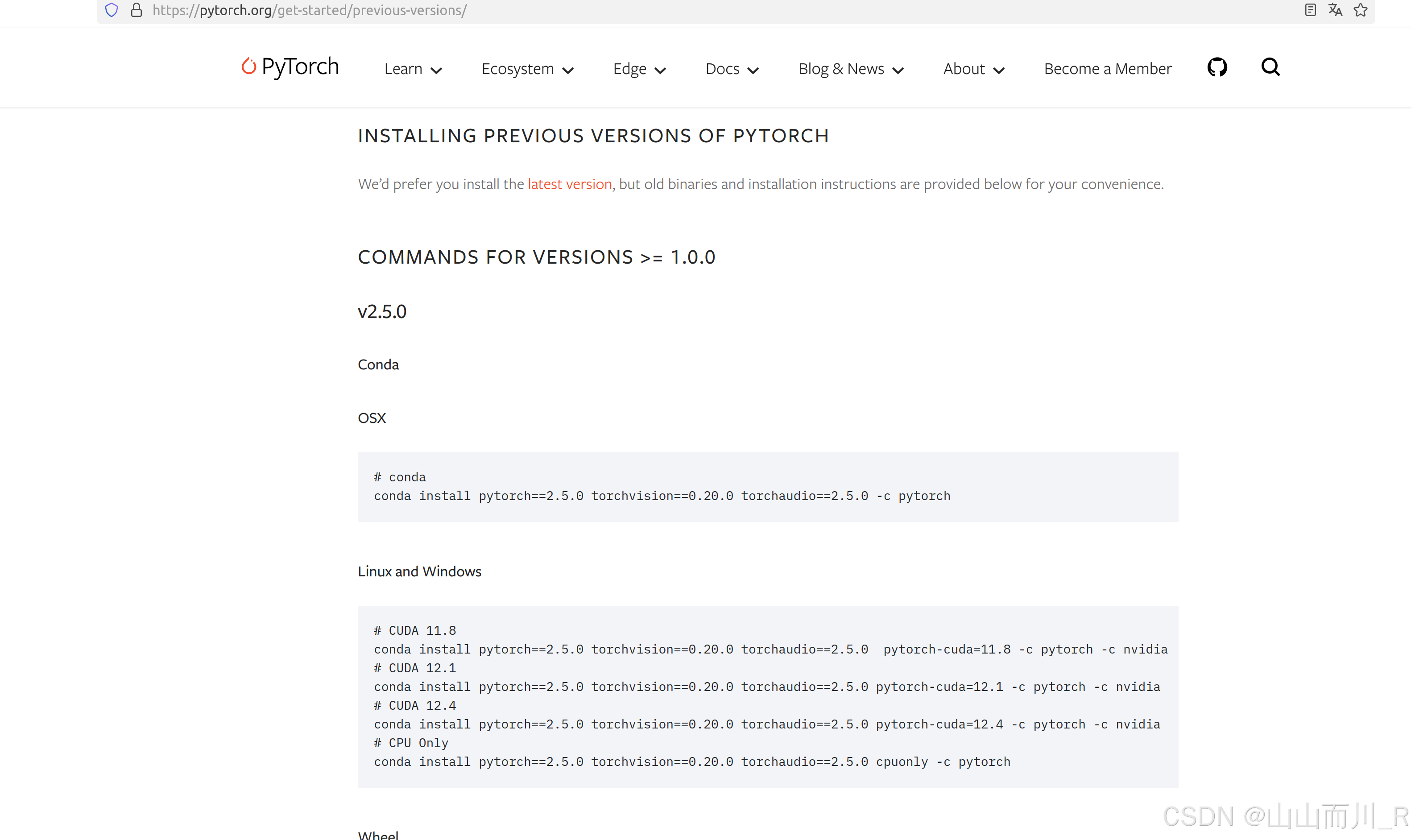This screenshot has width=1411, height=840.
Task: Click the PyTorch flame logo
Action: pyautogui.click(x=248, y=66)
